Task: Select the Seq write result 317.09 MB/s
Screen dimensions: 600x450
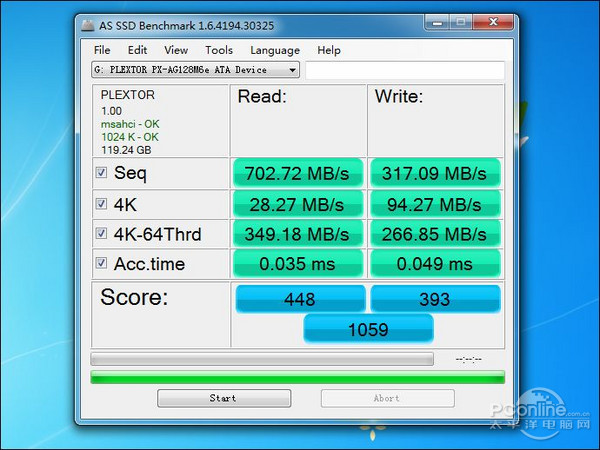Action: [x=435, y=173]
